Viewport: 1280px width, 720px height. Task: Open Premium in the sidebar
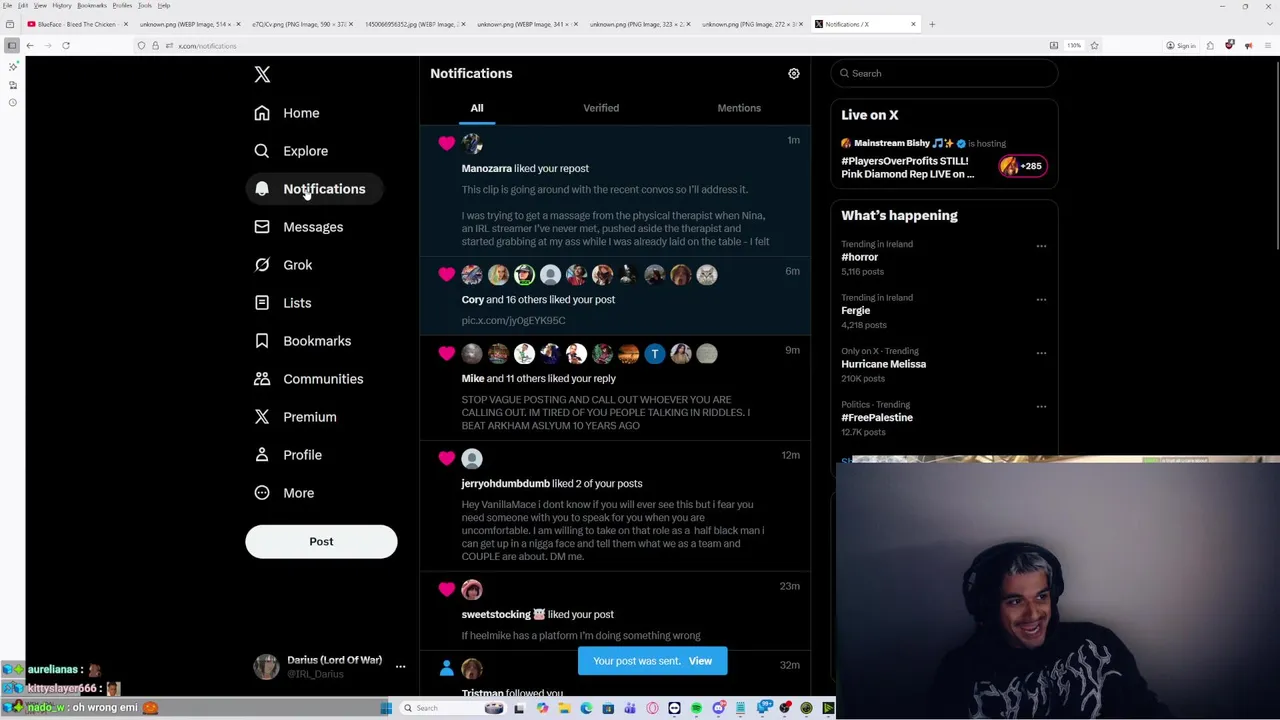point(295,417)
